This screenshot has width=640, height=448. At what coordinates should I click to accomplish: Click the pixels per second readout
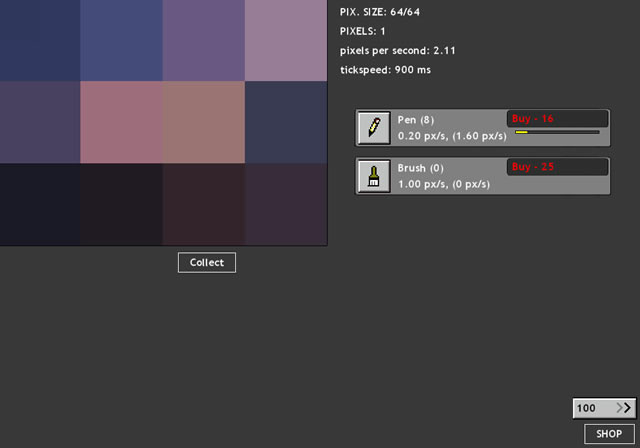click(x=398, y=51)
